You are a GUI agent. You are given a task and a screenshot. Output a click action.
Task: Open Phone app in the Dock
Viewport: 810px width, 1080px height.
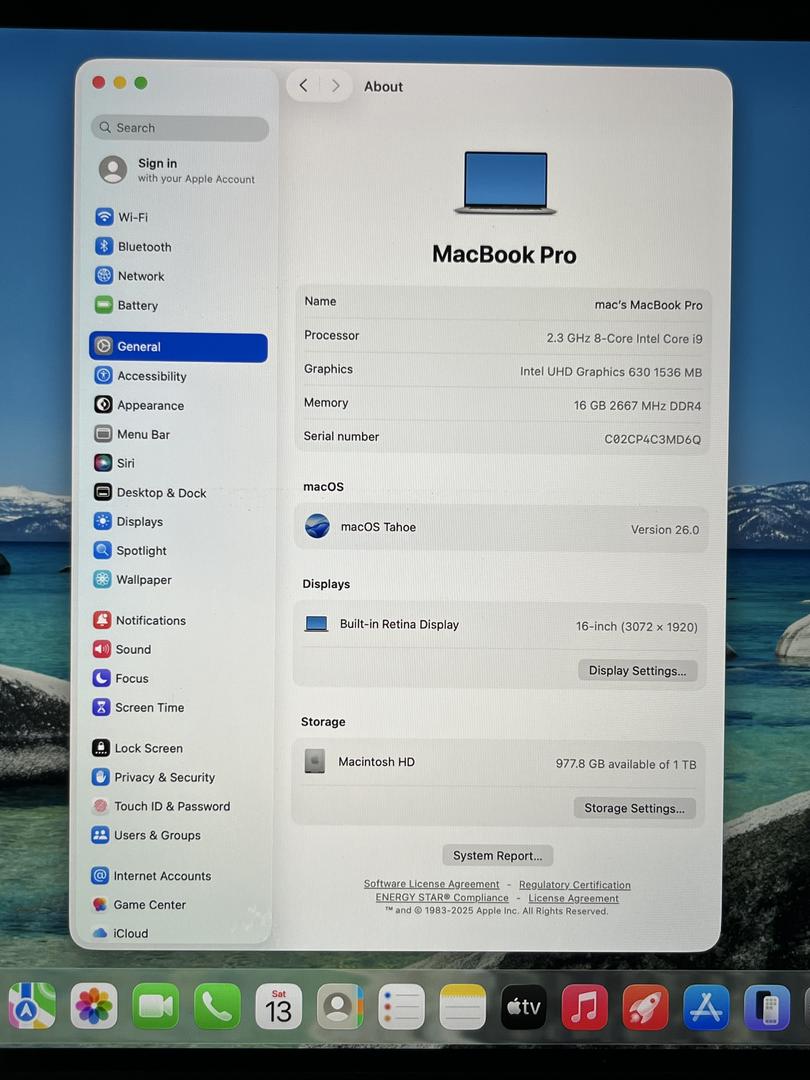click(x=217, y=1006)
